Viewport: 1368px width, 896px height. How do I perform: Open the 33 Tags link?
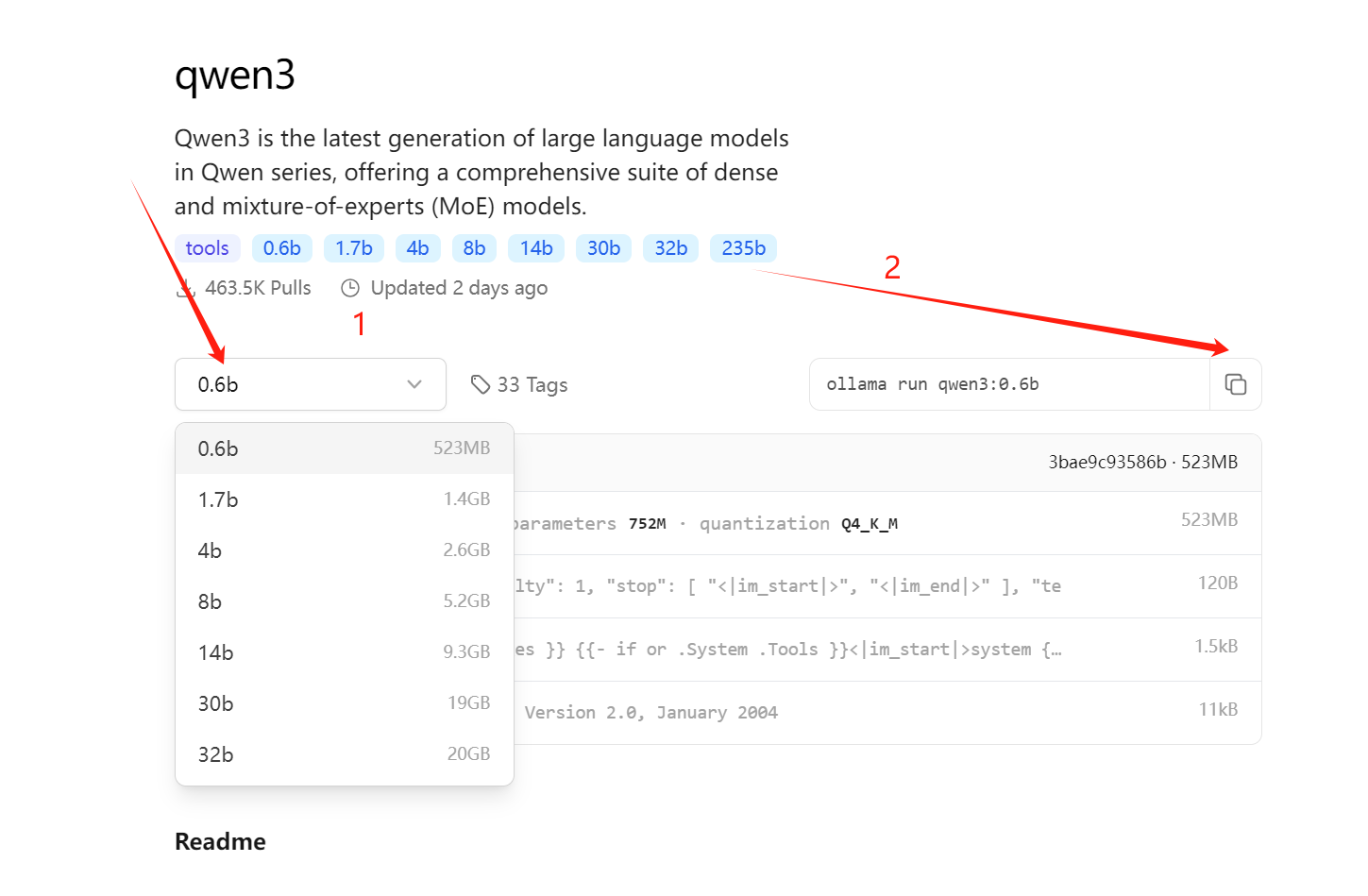coord(519,384)
